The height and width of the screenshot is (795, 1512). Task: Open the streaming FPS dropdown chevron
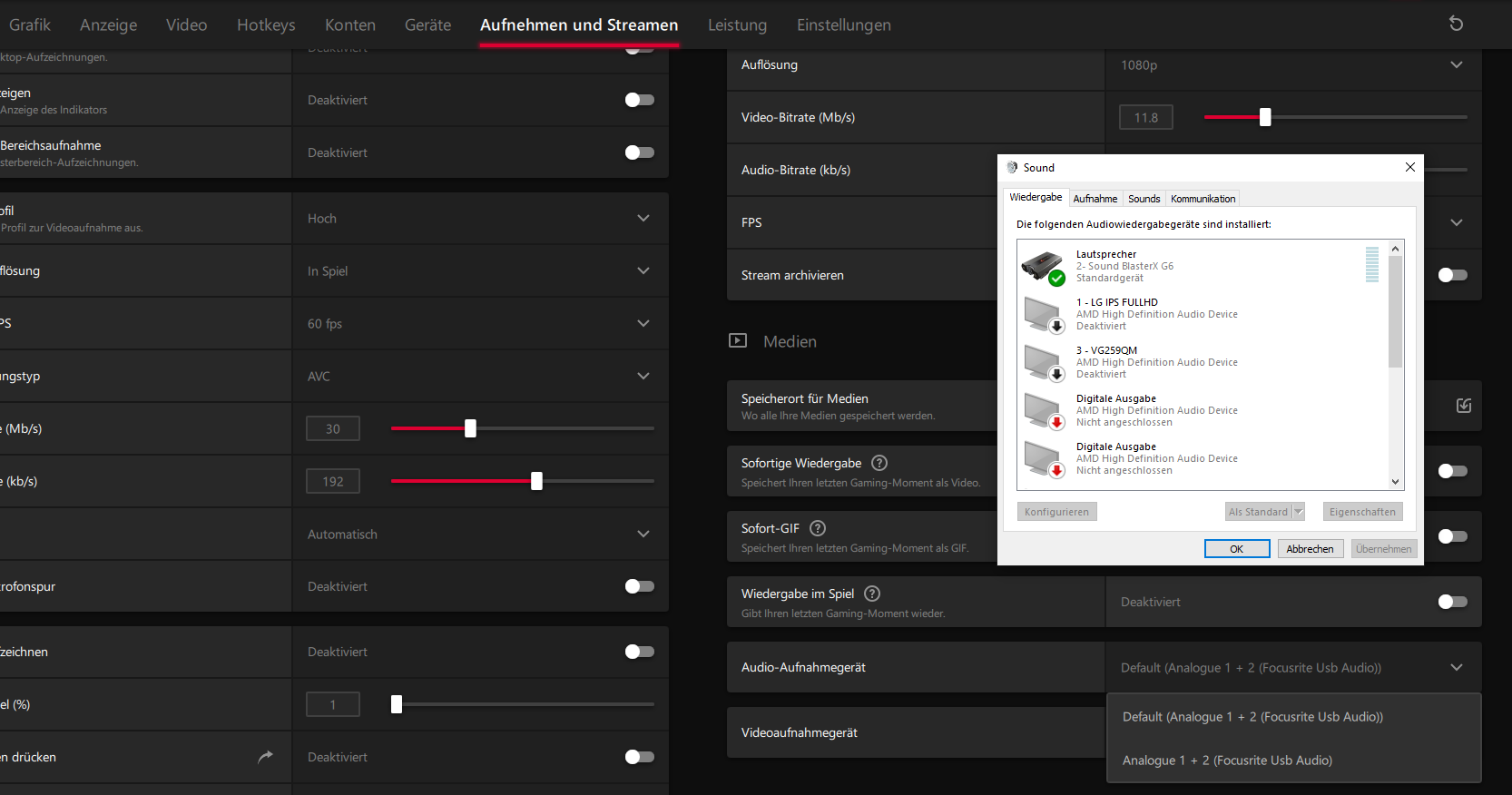(1457, 222)
